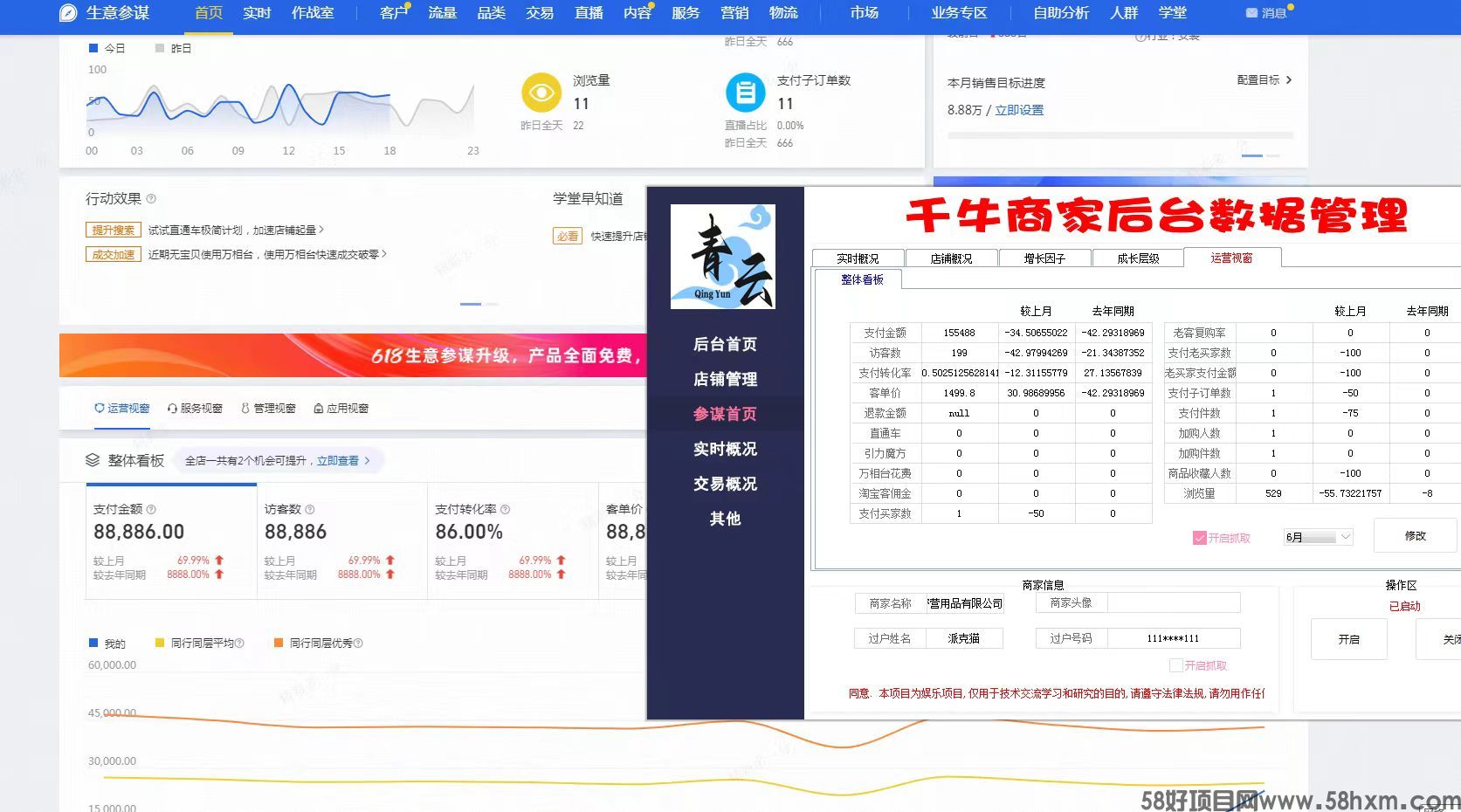Open the 作战室 top navigation item
The width and height of the screenshot is (1461, 812).
click(313, 13)
